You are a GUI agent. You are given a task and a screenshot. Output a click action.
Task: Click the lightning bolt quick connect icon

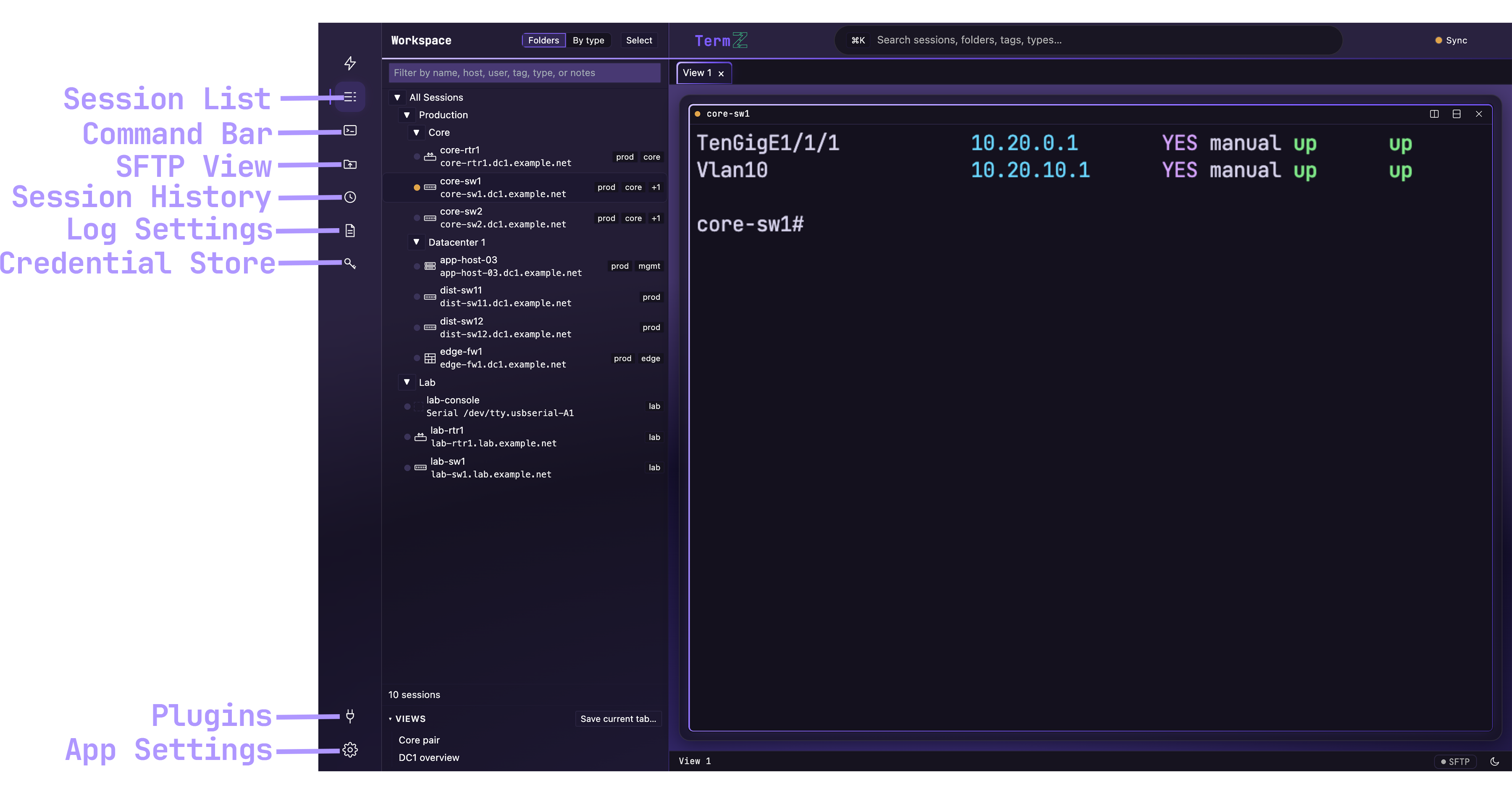[350, 63]
